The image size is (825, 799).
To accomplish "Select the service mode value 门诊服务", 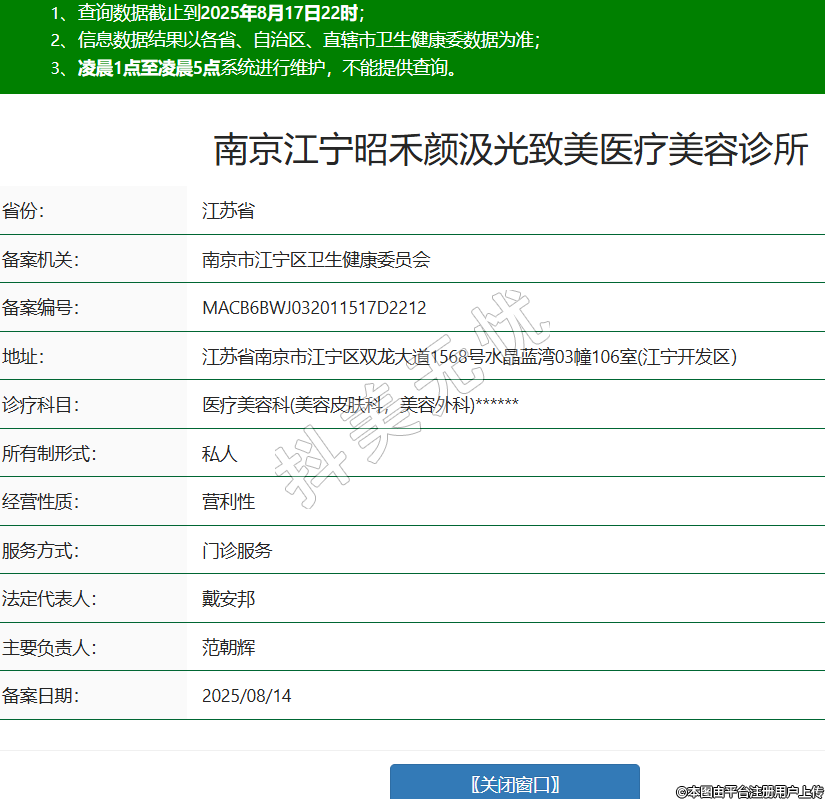I will tap(237, 550).
